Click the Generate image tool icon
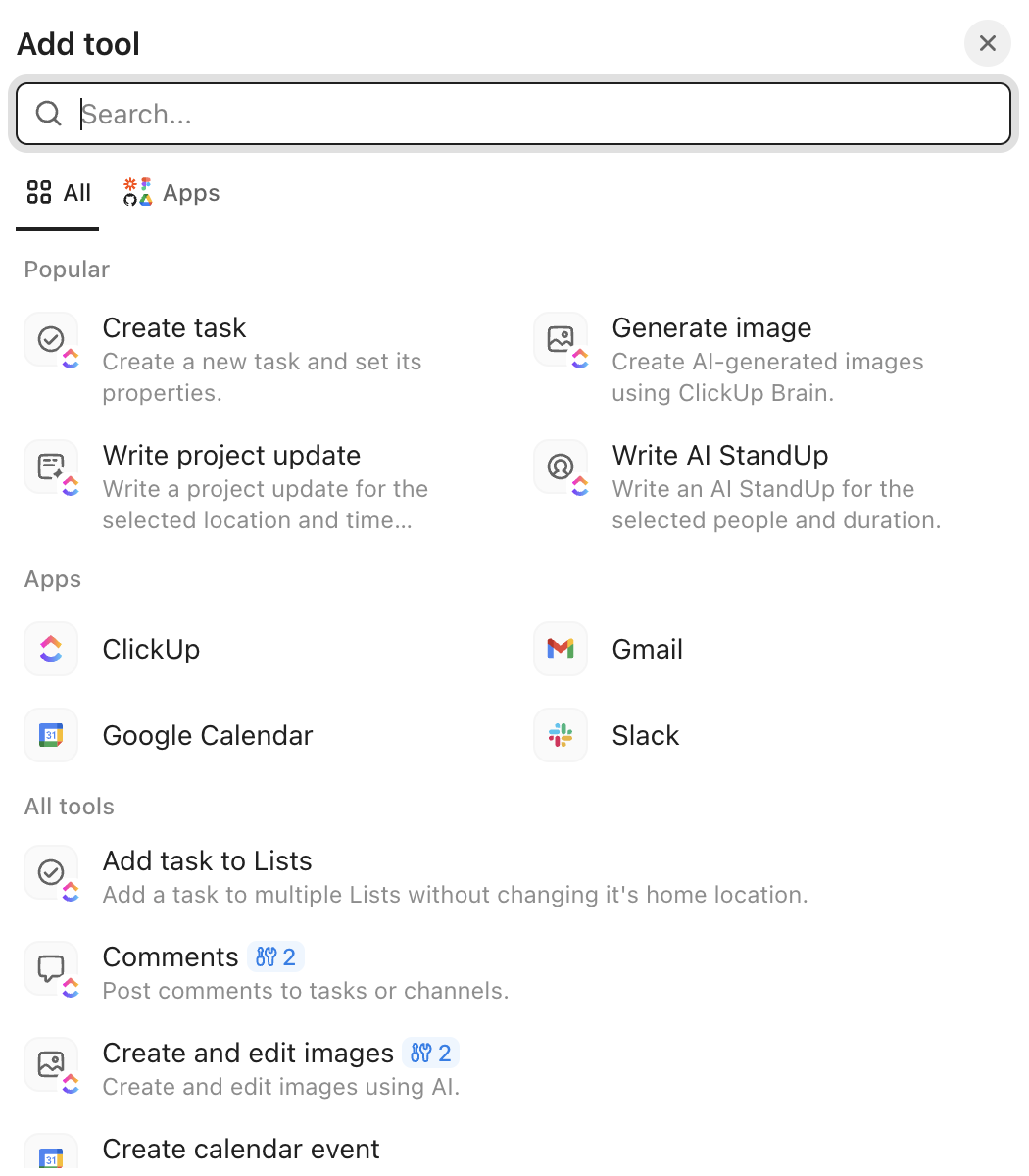 (561, 339)
